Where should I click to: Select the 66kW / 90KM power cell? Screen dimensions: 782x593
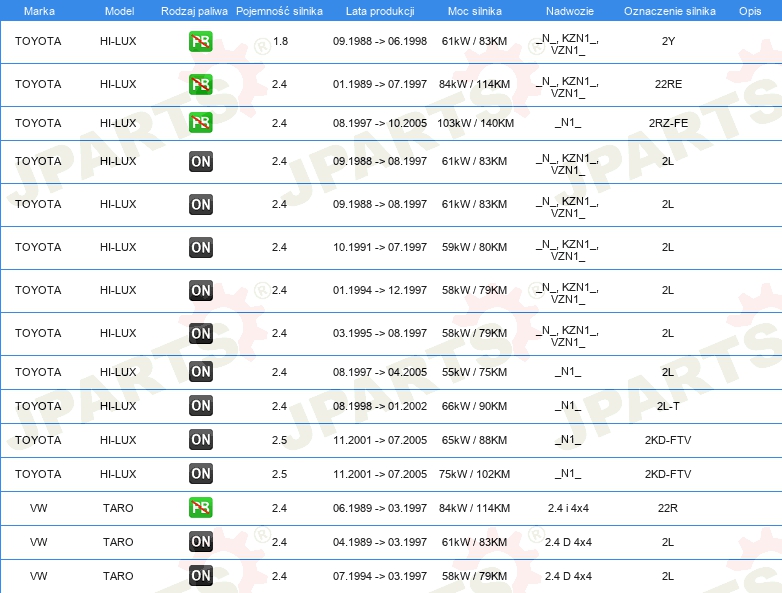(474, 406)
